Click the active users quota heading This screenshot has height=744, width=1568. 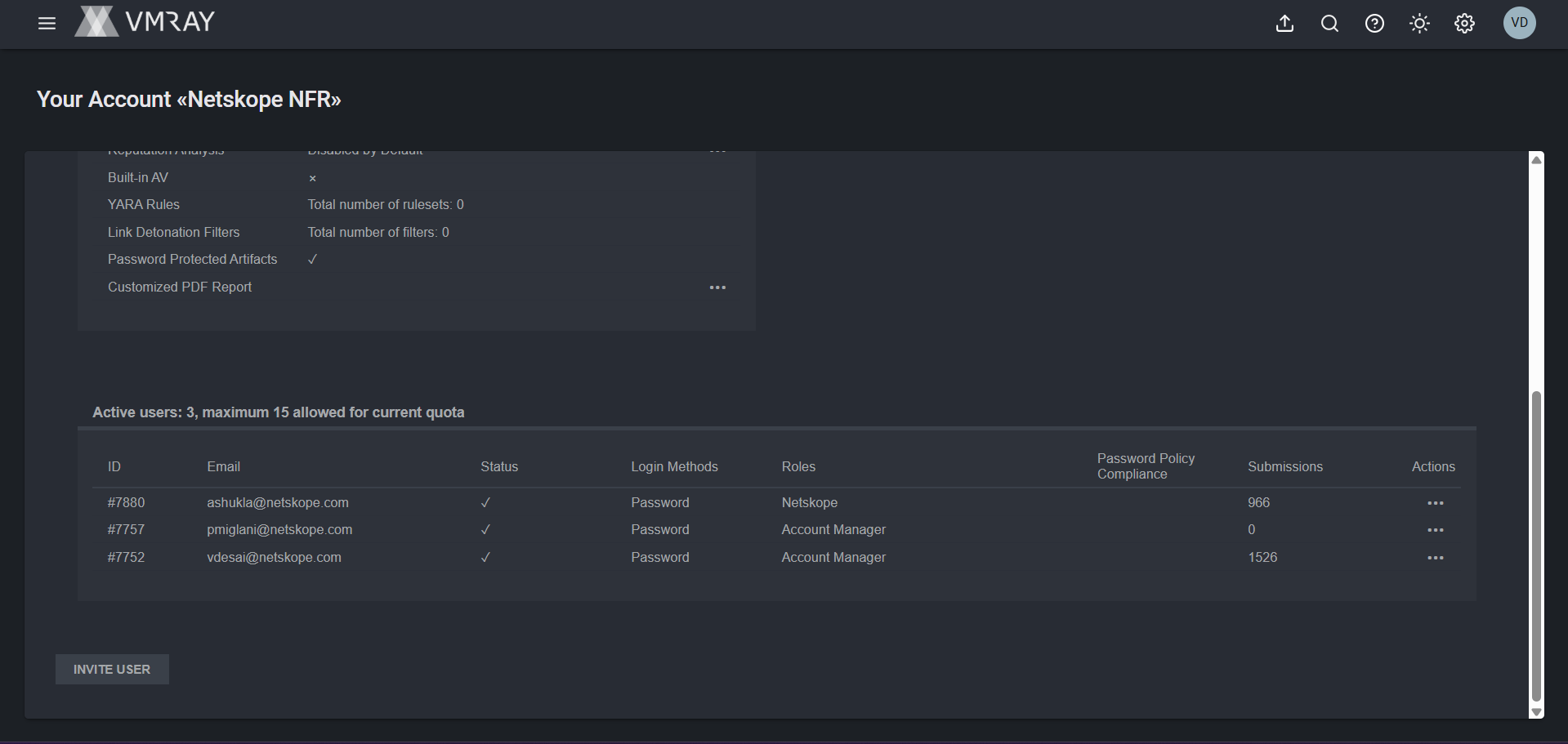pyautogui.click(x=279, y=412)
